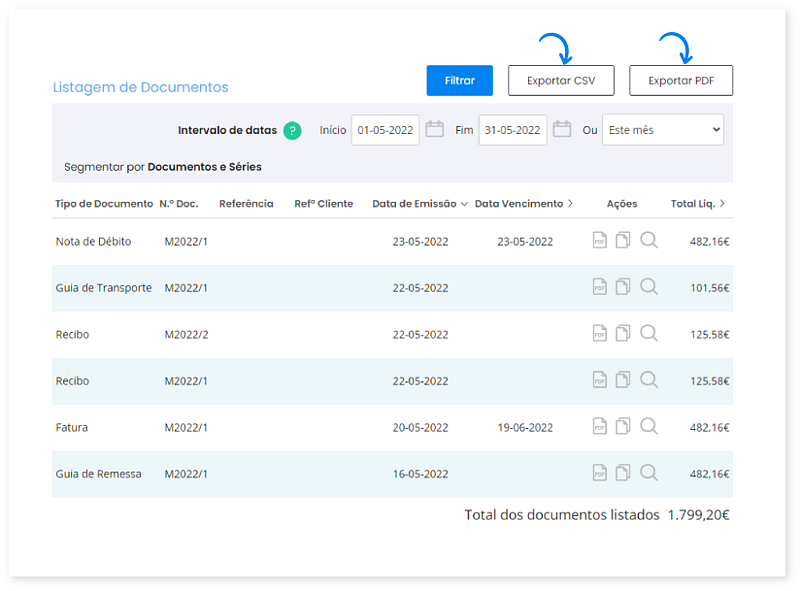Sort by Data de Emissão column arrow
Image resolution: width=800 pixels, height=591 pixels.
click(x=464, y=204)
